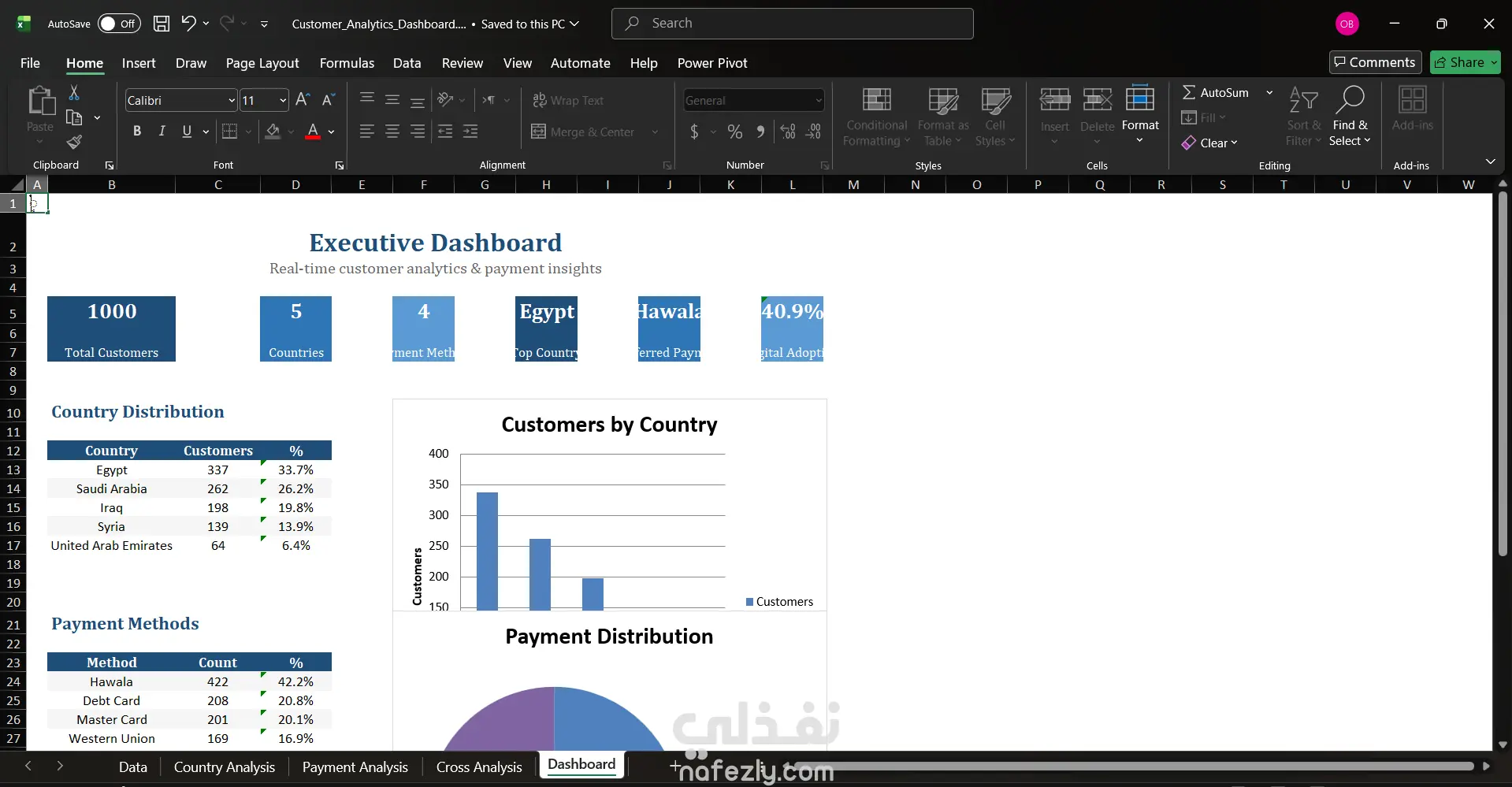Open the Calibri font name dropdown
Screen dimensions: 1512x787
pyautogui.click(x=232, y=101)
